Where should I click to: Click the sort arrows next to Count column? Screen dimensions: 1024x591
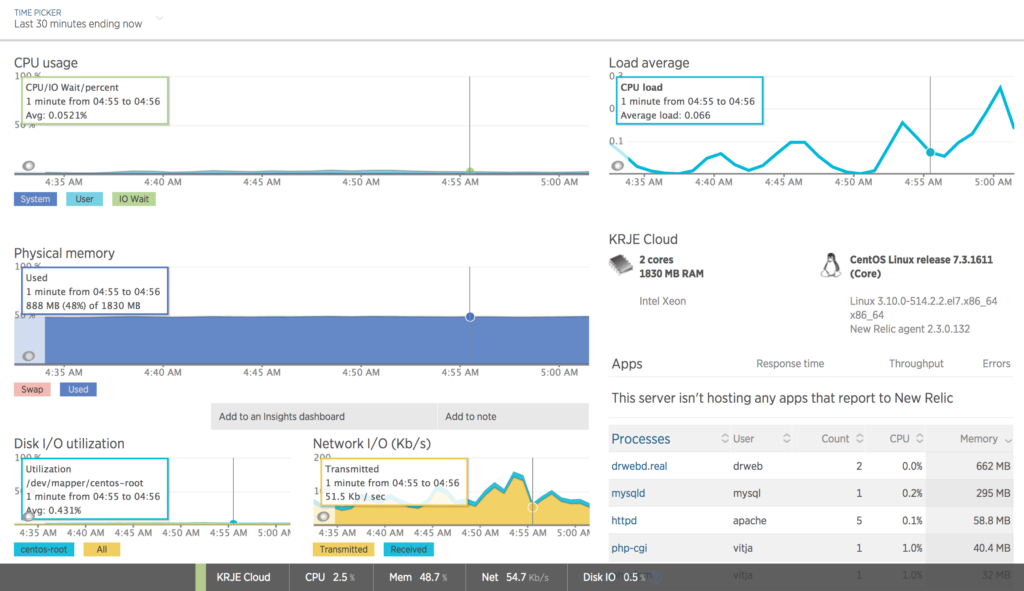(859, 439)
